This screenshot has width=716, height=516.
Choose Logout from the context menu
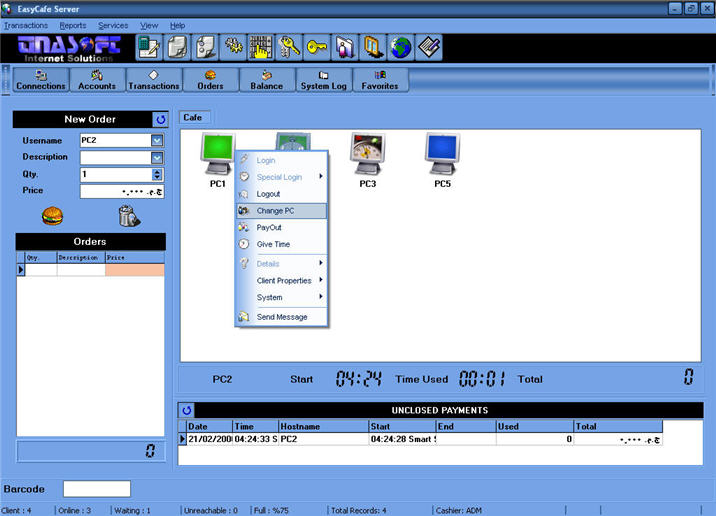click(281, 194)
